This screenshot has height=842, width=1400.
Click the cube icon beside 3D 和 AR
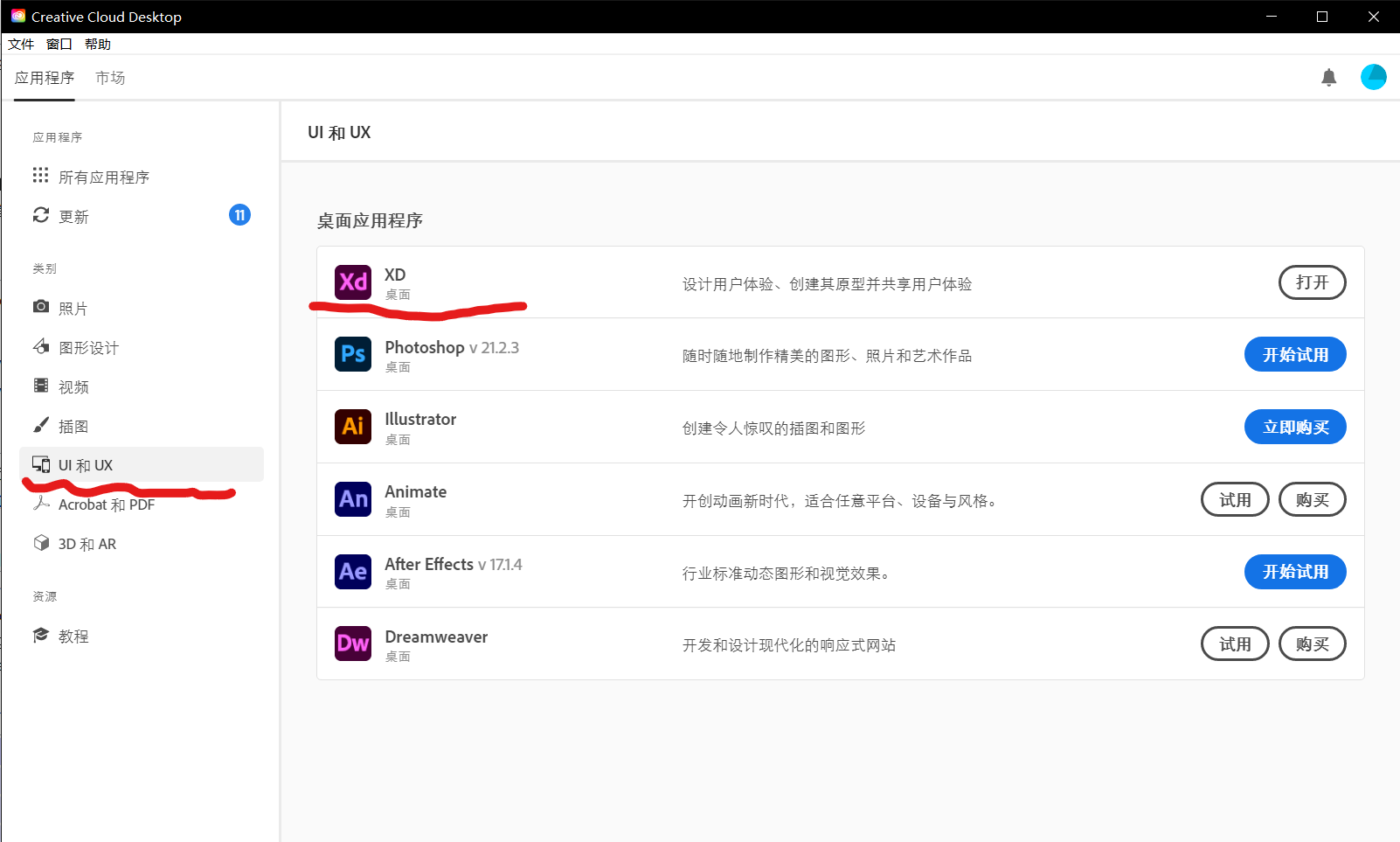tap(40, 543)
